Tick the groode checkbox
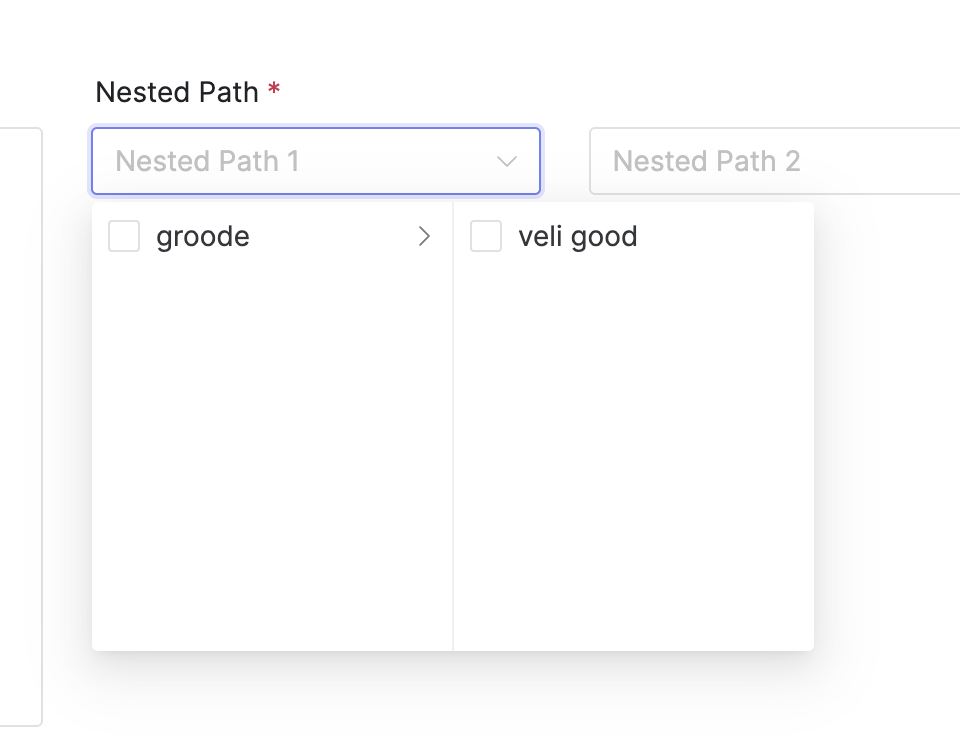The height and width of the screenshot is (736, 960). [124, 237]
